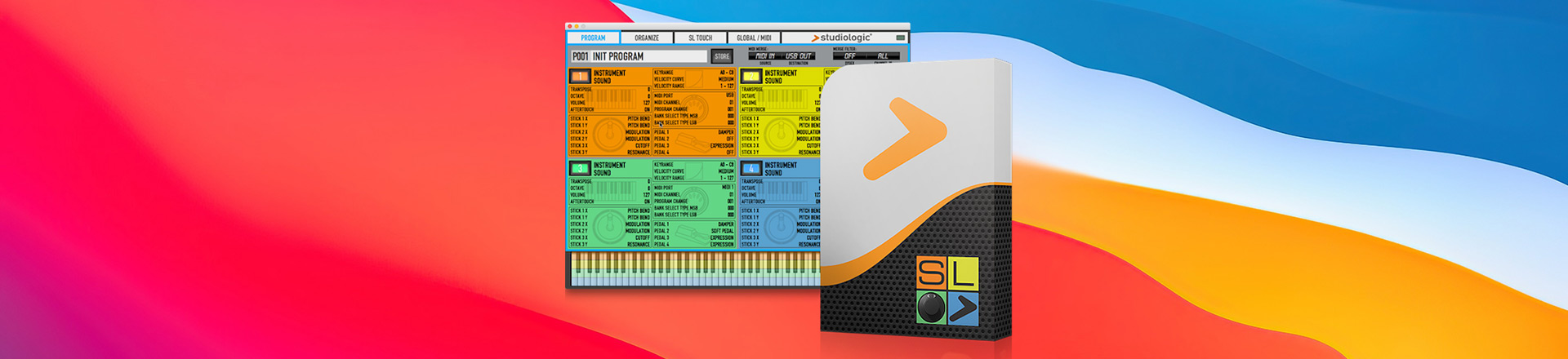Click zone 3 STICK 2 Y MODULATION row
The height and width of the screenshot is (359, 1568).
[610, 231]
